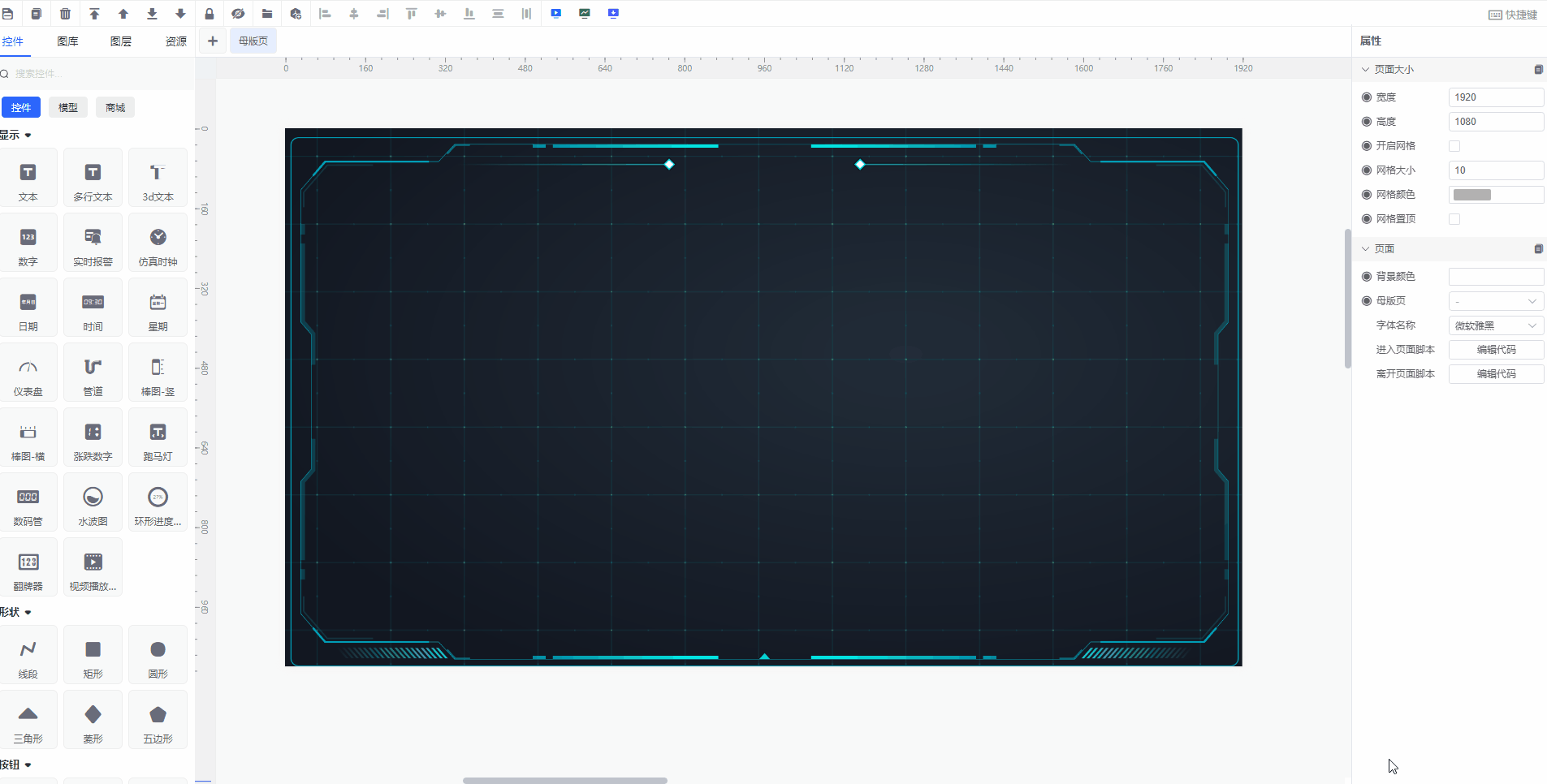The width and height of the screenshot is (1547, 784).
Task: Open the 母版页 dropdown in properties
Action: tap(1496, 301)
